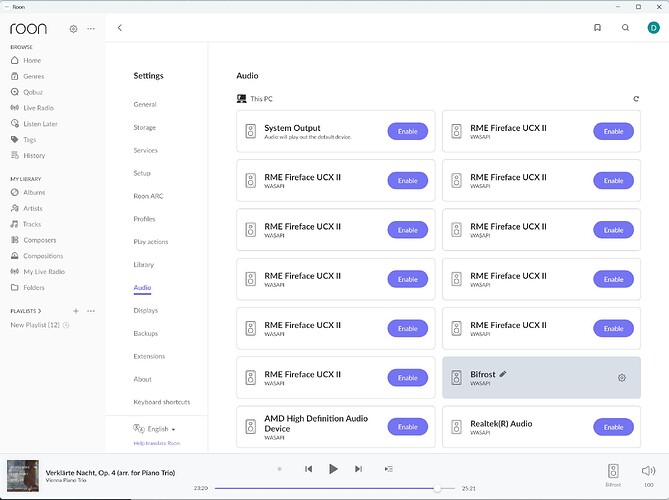
Task: Open History in sidebar
Action: tap(28, 155)
